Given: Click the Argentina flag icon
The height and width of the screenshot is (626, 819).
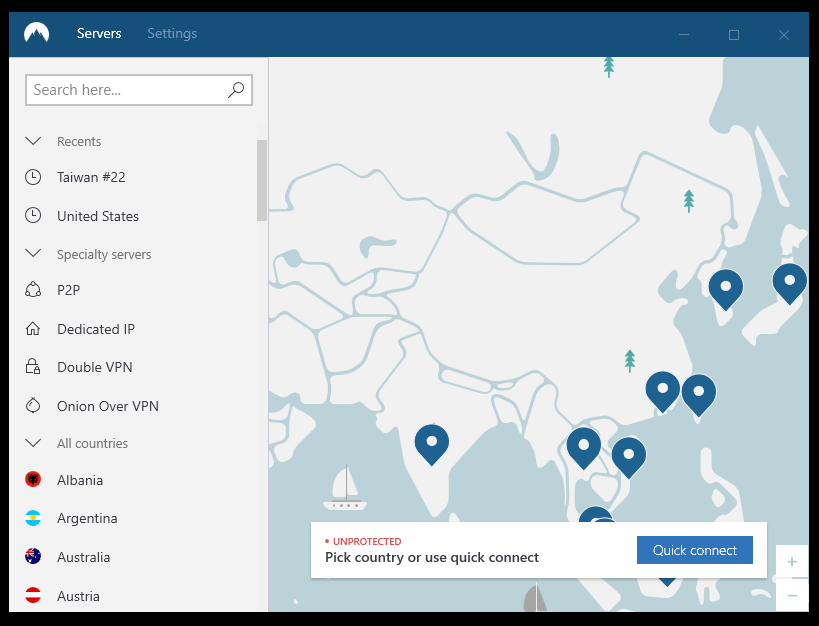Looking at the screenshot, I should [33, 518].
